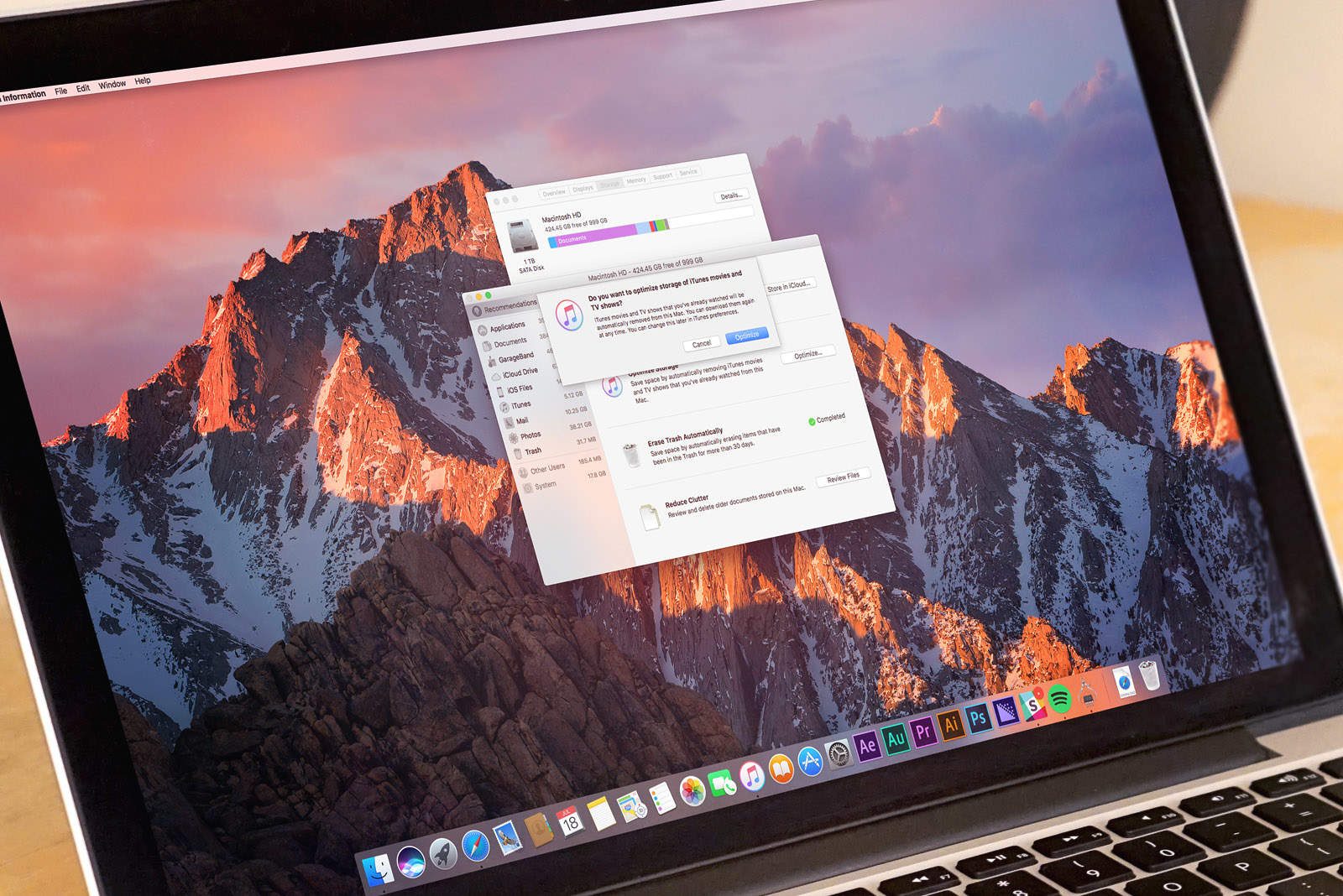The image size is (1343, 896).
Task: Click the Store in iCloud... button
Action: pyautogui.click(x=789, y=285)
